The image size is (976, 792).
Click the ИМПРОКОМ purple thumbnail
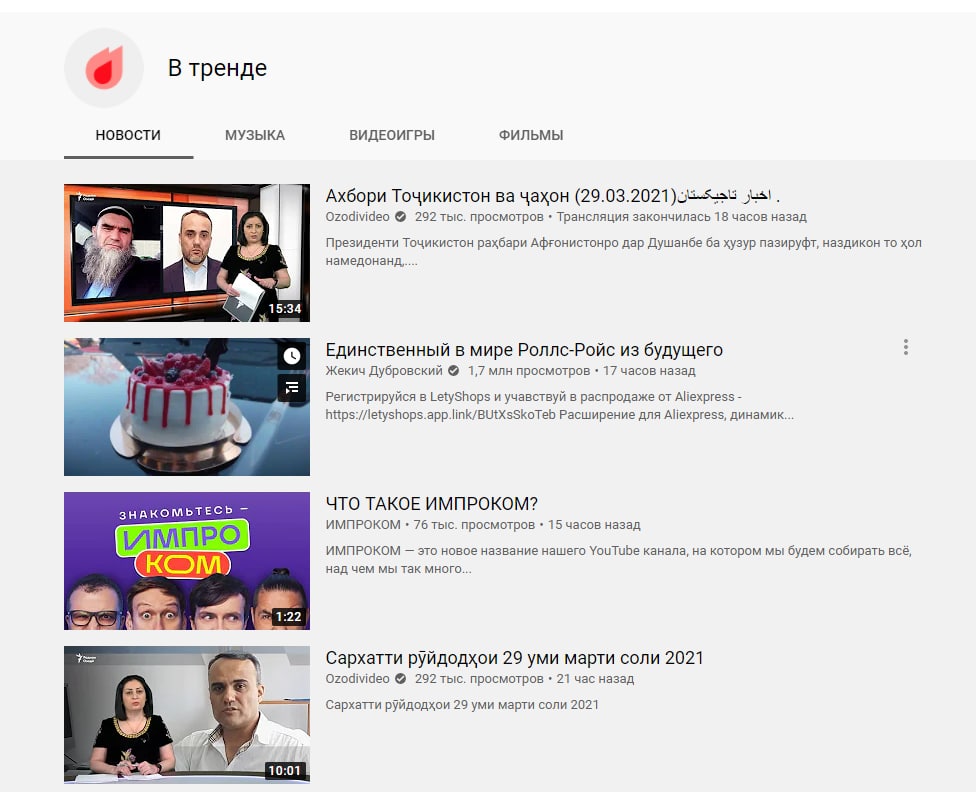tap(187, 561)
